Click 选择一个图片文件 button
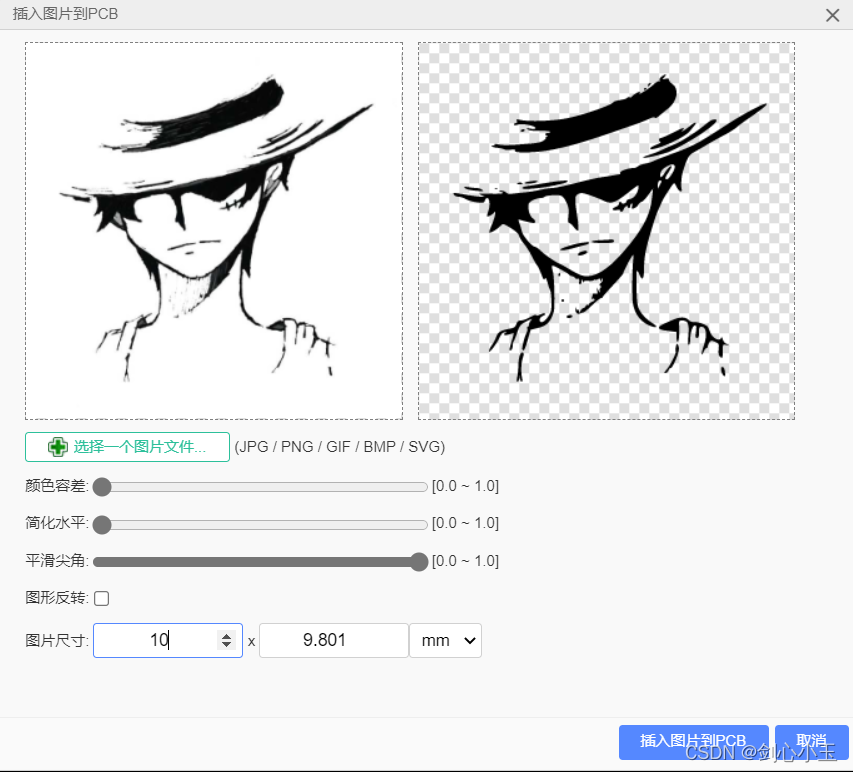Screen dimensions: 853x772 (x=127, y=447)
